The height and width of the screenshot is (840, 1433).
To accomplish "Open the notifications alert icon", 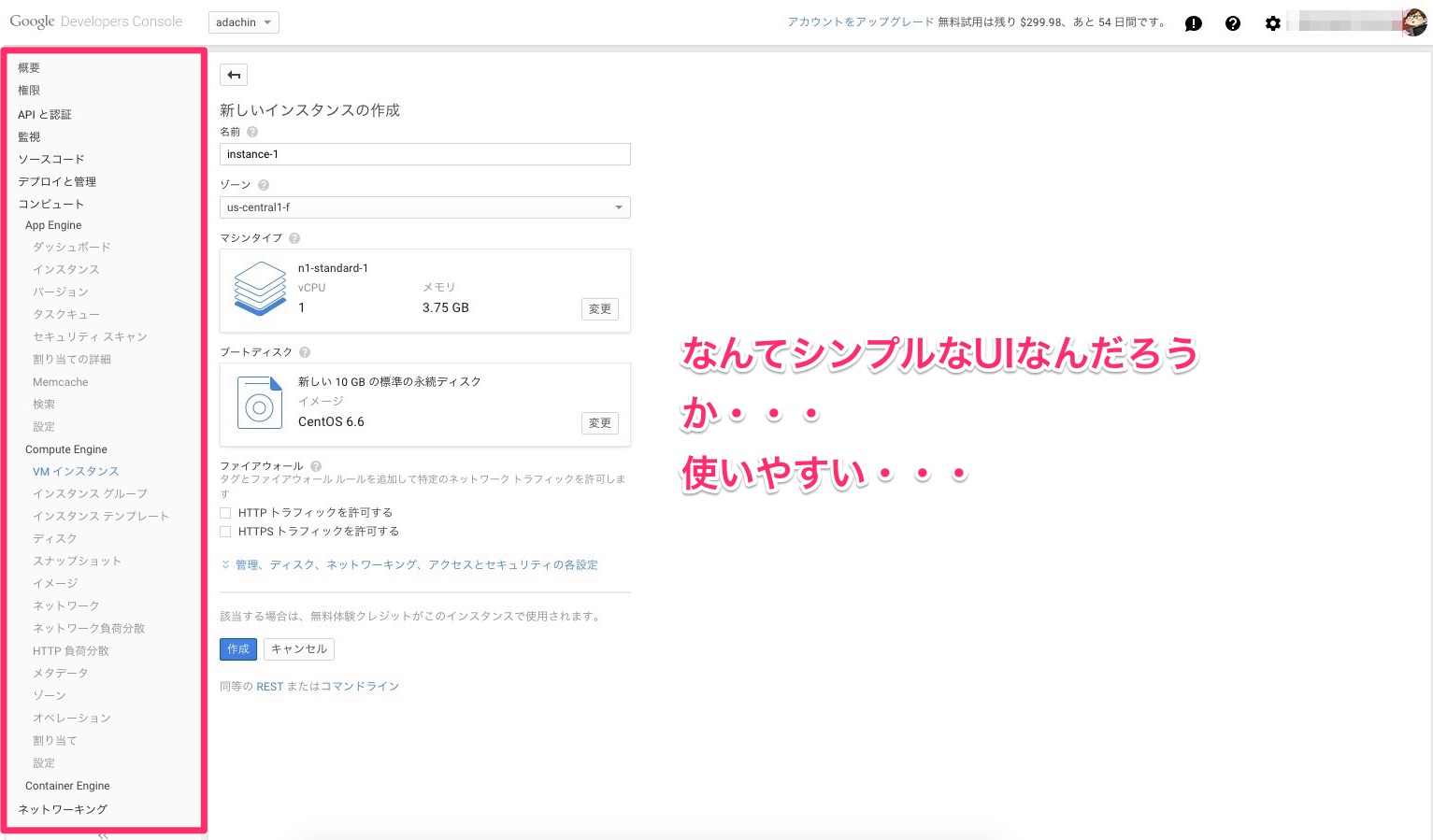I will (x=1194, y=23).
